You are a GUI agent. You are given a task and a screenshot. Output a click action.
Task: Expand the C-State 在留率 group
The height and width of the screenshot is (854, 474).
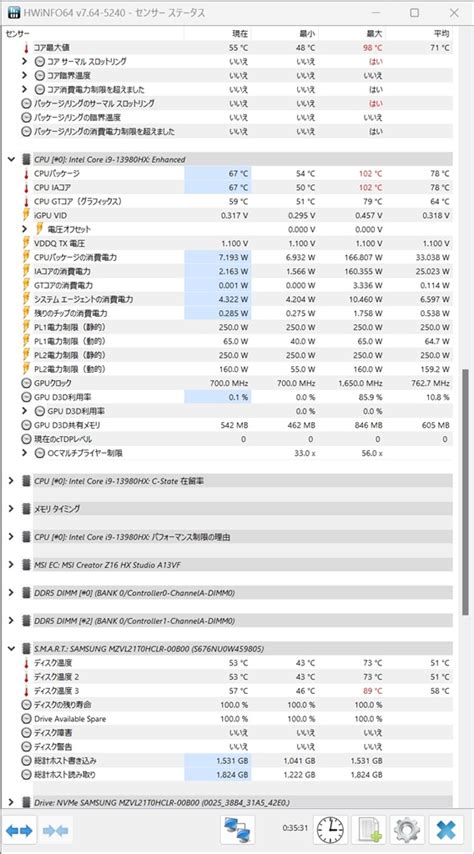coord(11,481)
